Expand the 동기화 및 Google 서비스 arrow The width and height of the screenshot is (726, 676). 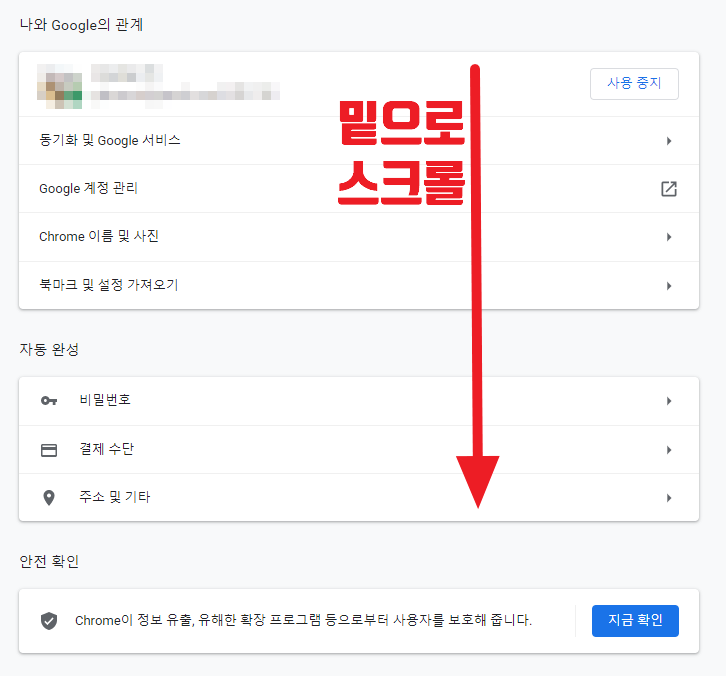(x=669, y=141)
